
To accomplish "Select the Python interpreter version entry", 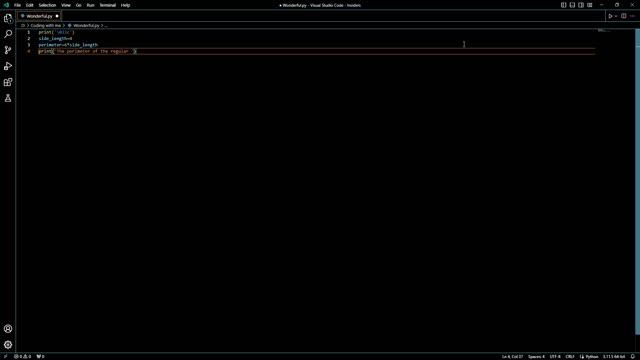I will pos(614,356).
